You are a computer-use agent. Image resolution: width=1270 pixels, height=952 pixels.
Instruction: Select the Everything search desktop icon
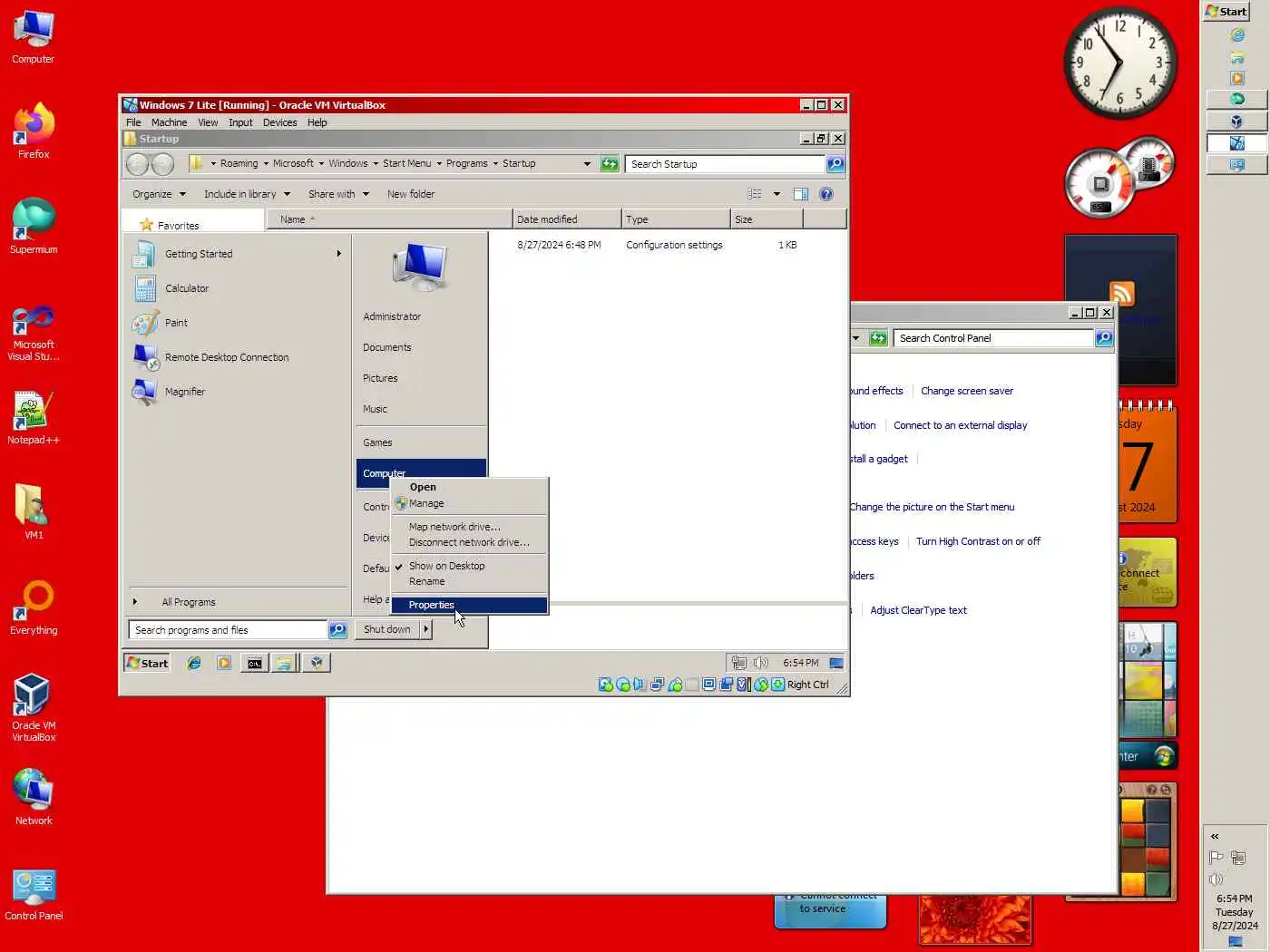click(34, 607)
